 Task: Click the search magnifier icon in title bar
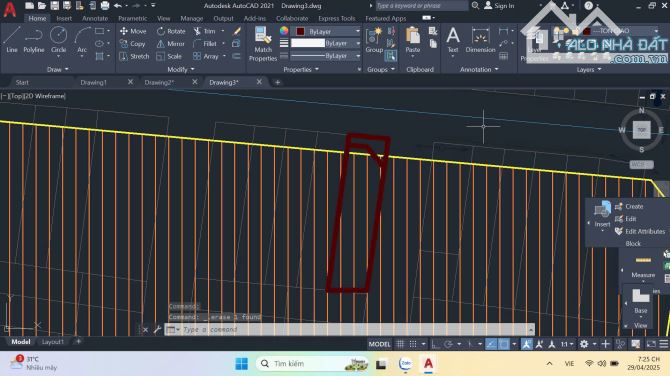click(x=475, y=6)
